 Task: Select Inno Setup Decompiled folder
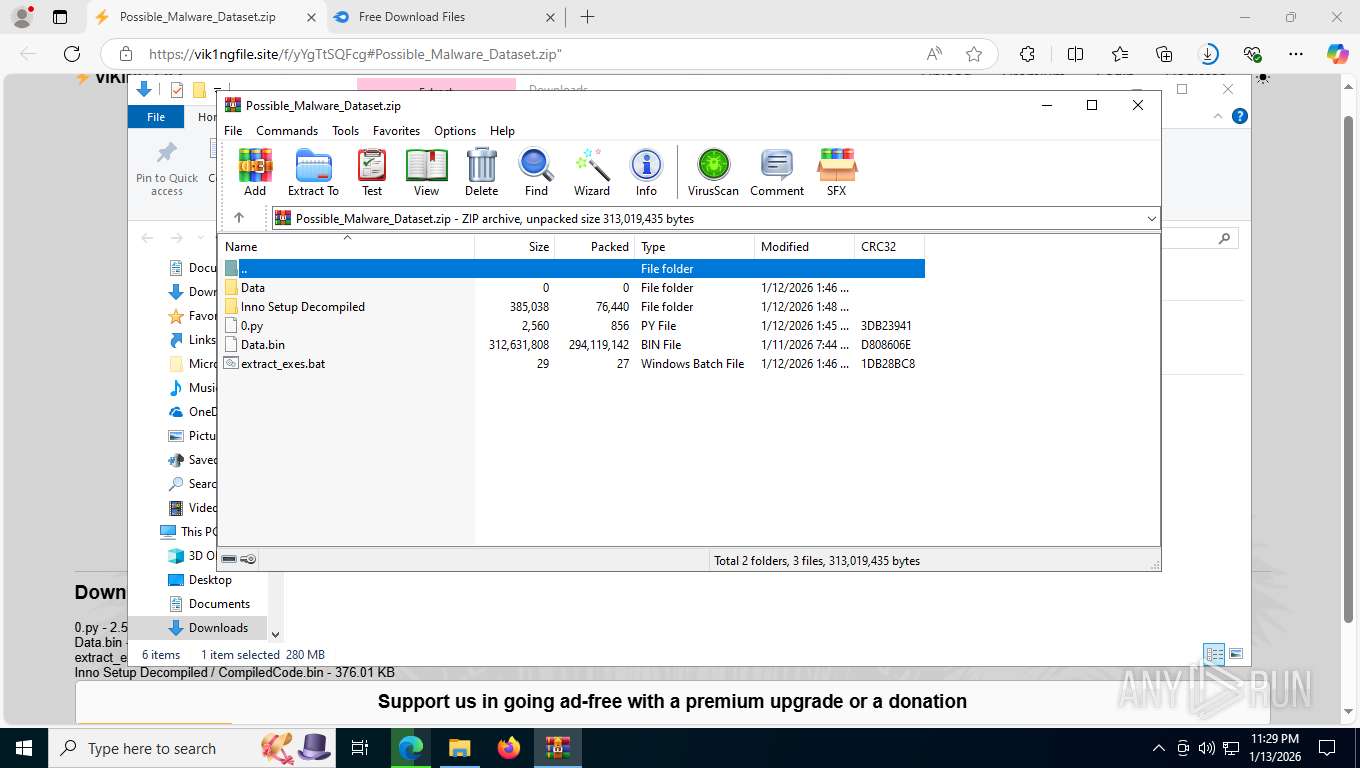pyautogui.click(x=572, y=307)
